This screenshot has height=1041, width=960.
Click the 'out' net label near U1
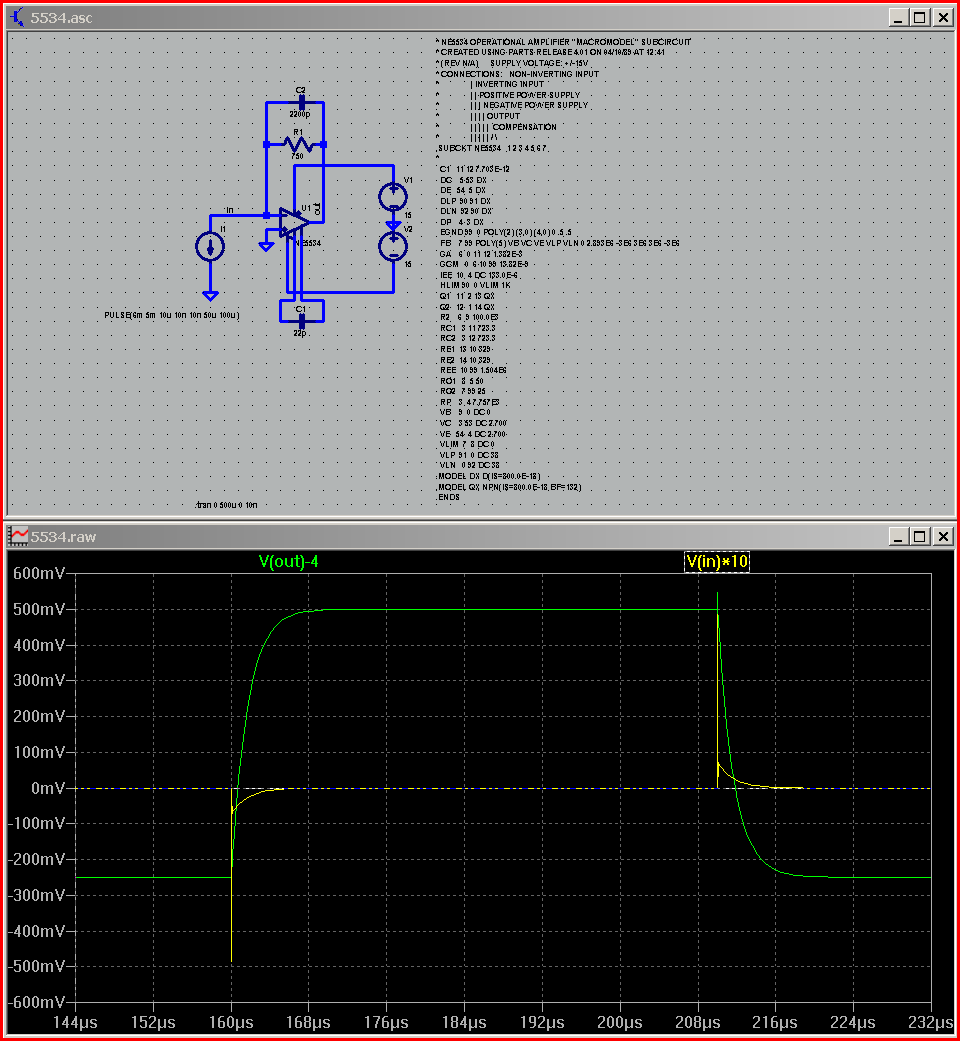(317, 208)
